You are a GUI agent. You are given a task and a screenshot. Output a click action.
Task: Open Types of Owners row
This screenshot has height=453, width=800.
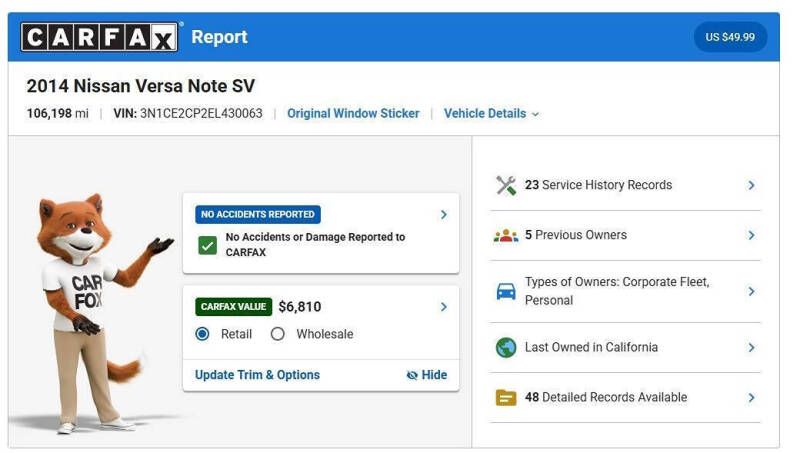pyautogui.click(x=625, y=291)
